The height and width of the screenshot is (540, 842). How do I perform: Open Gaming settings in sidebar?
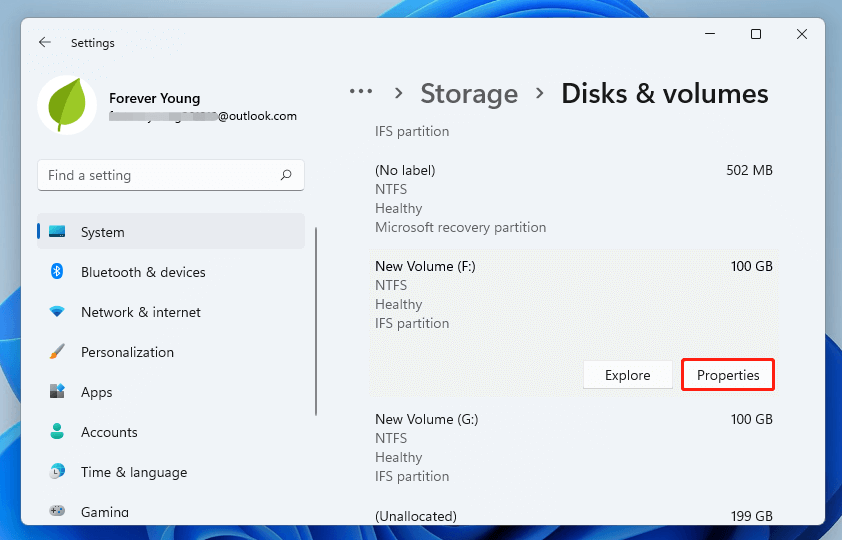click(104, 512)
